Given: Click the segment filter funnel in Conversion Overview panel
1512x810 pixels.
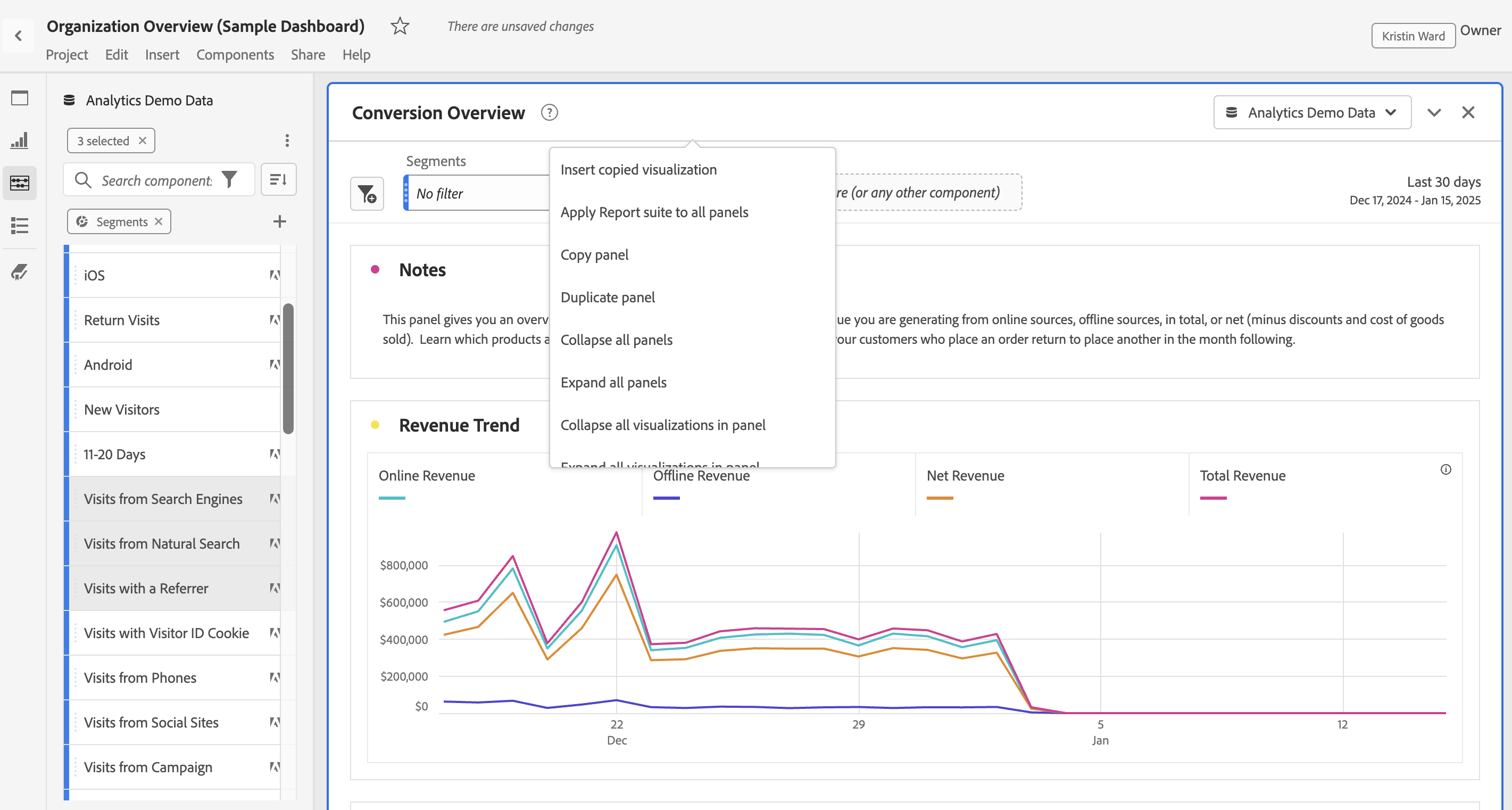Looking at the screenshot, I should [x=368, y=193].
